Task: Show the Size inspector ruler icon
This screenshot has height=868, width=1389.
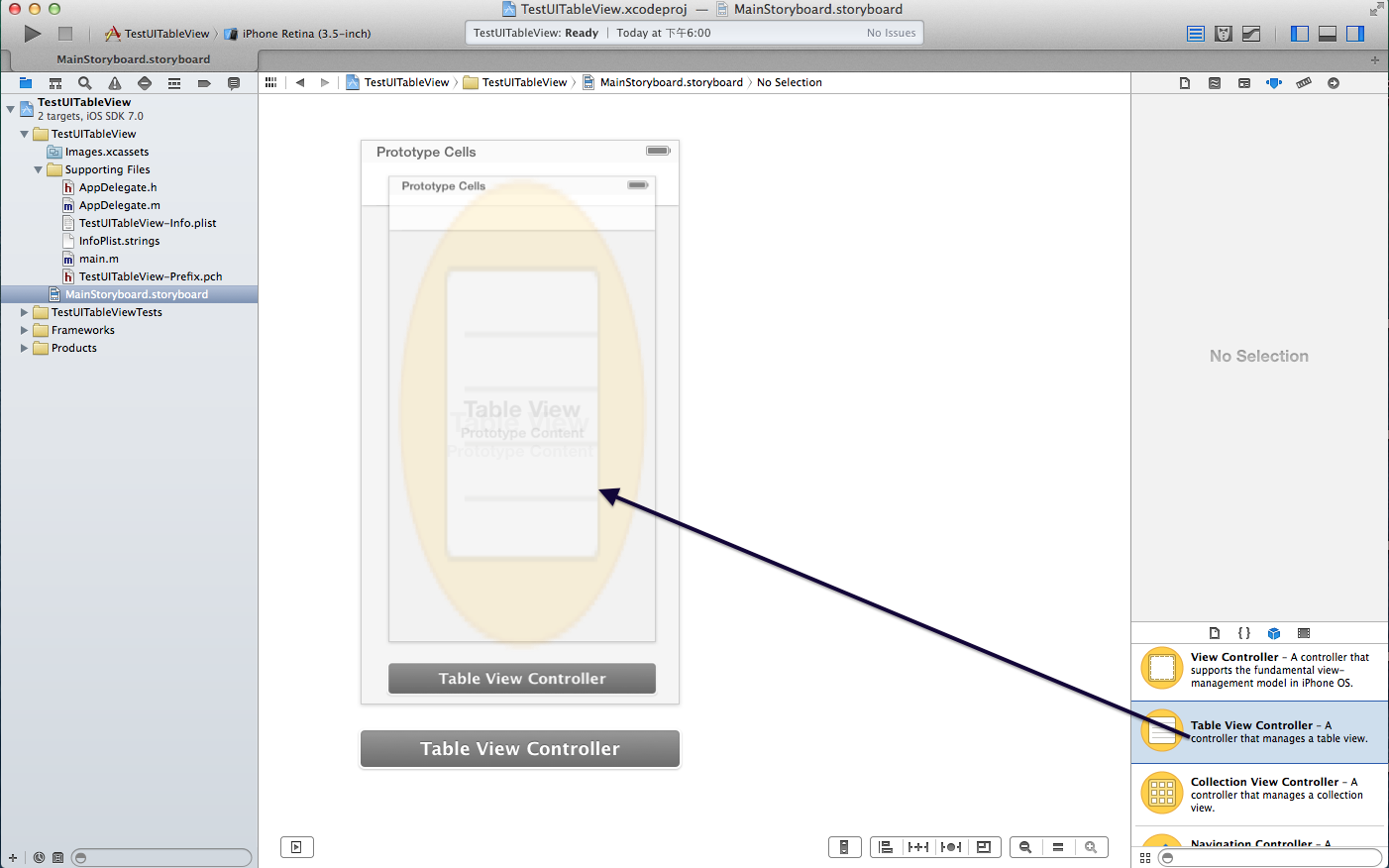Action: tap(1304, 83)
